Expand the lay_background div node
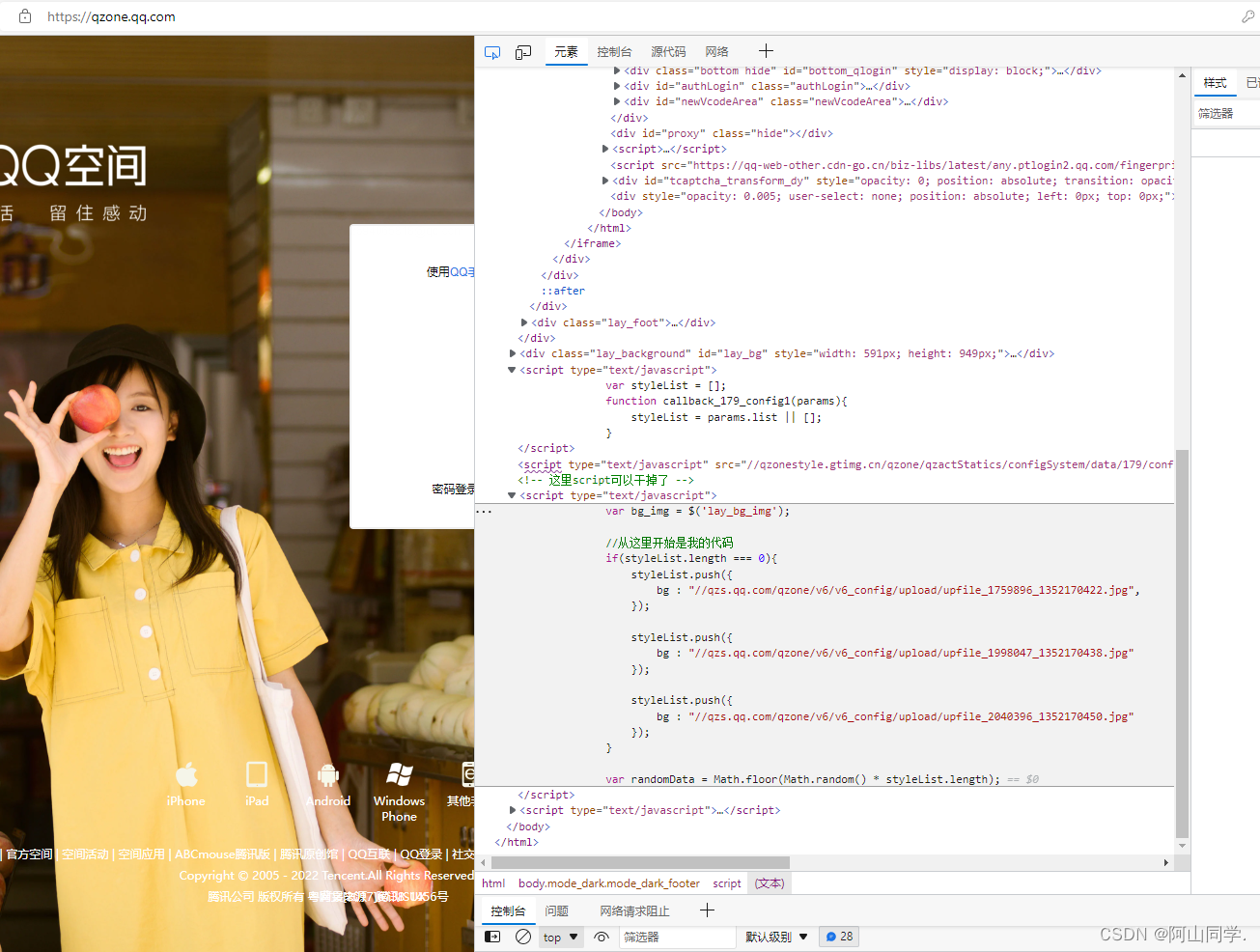 (x=513, y=353)
